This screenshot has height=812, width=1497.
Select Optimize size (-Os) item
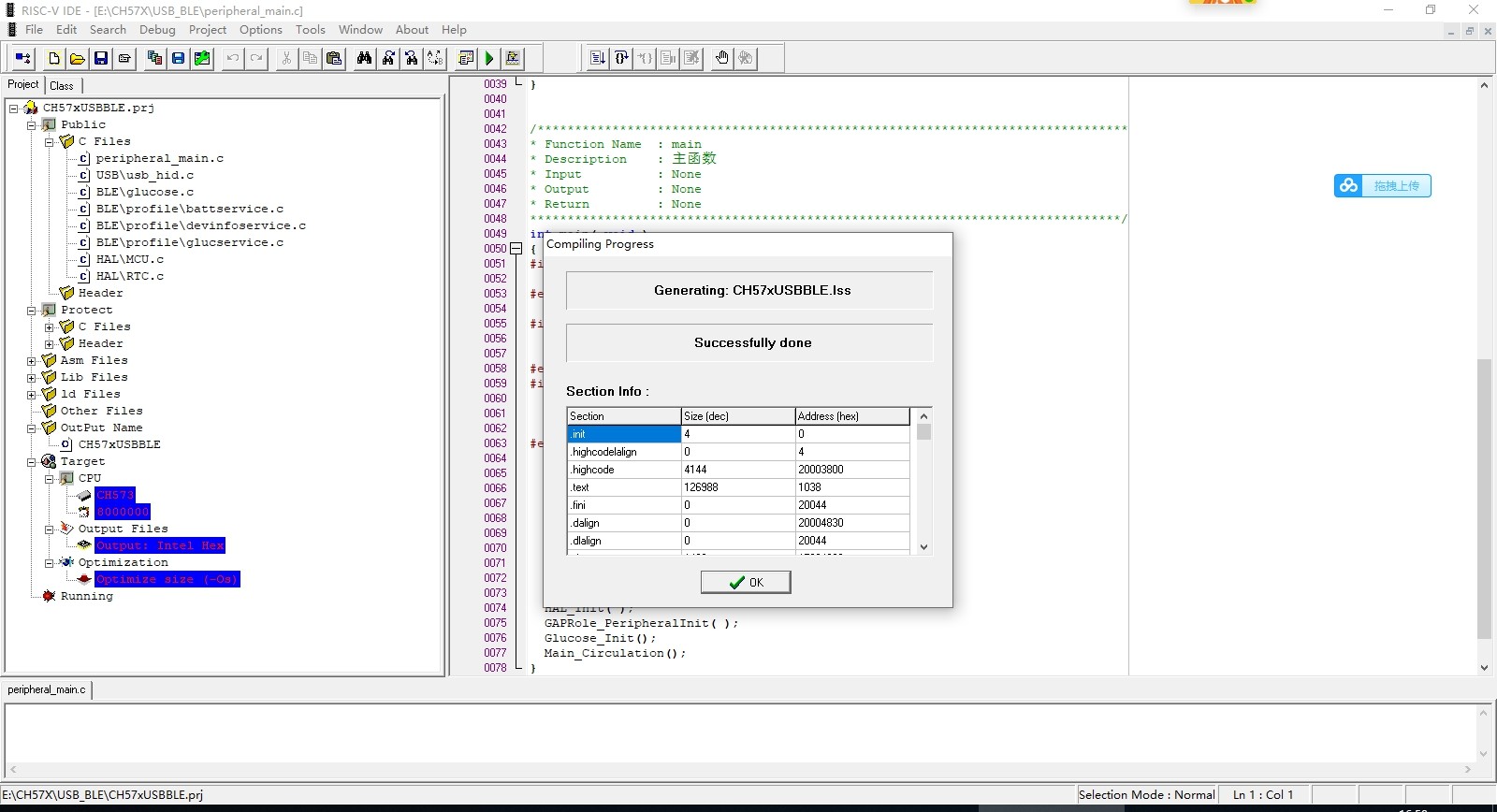pyautogui.click(x=167, y=579)
